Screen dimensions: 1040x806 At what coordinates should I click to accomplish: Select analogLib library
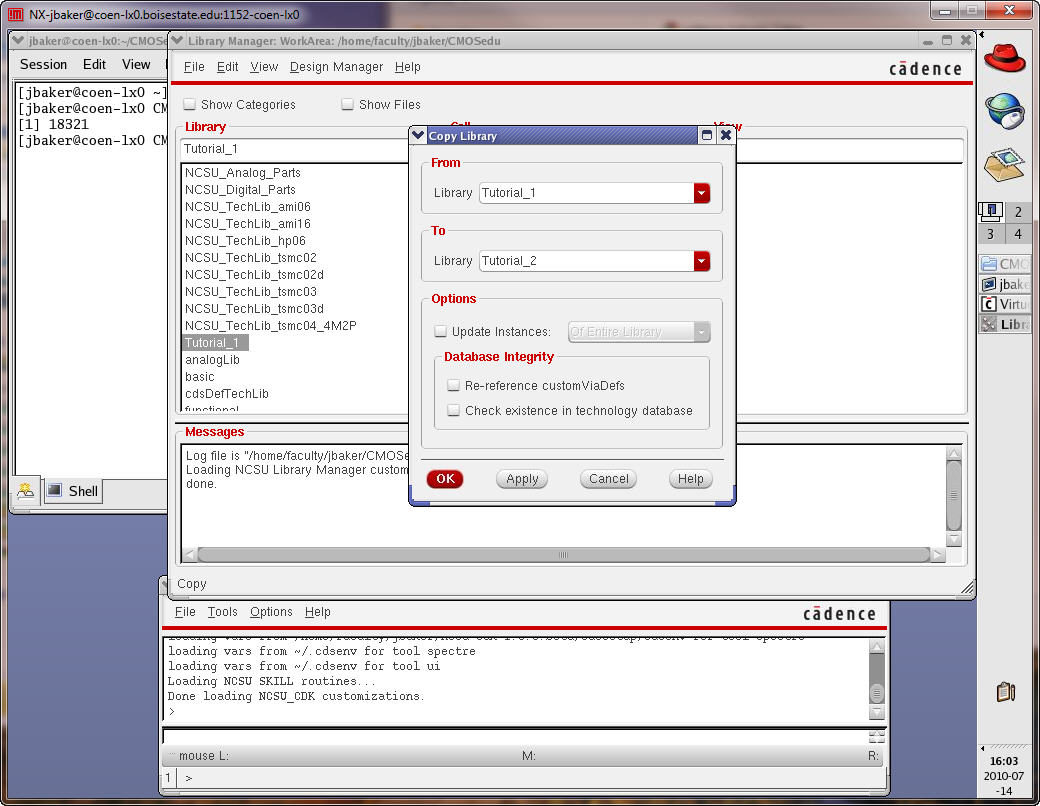click(x=212, y=360)
